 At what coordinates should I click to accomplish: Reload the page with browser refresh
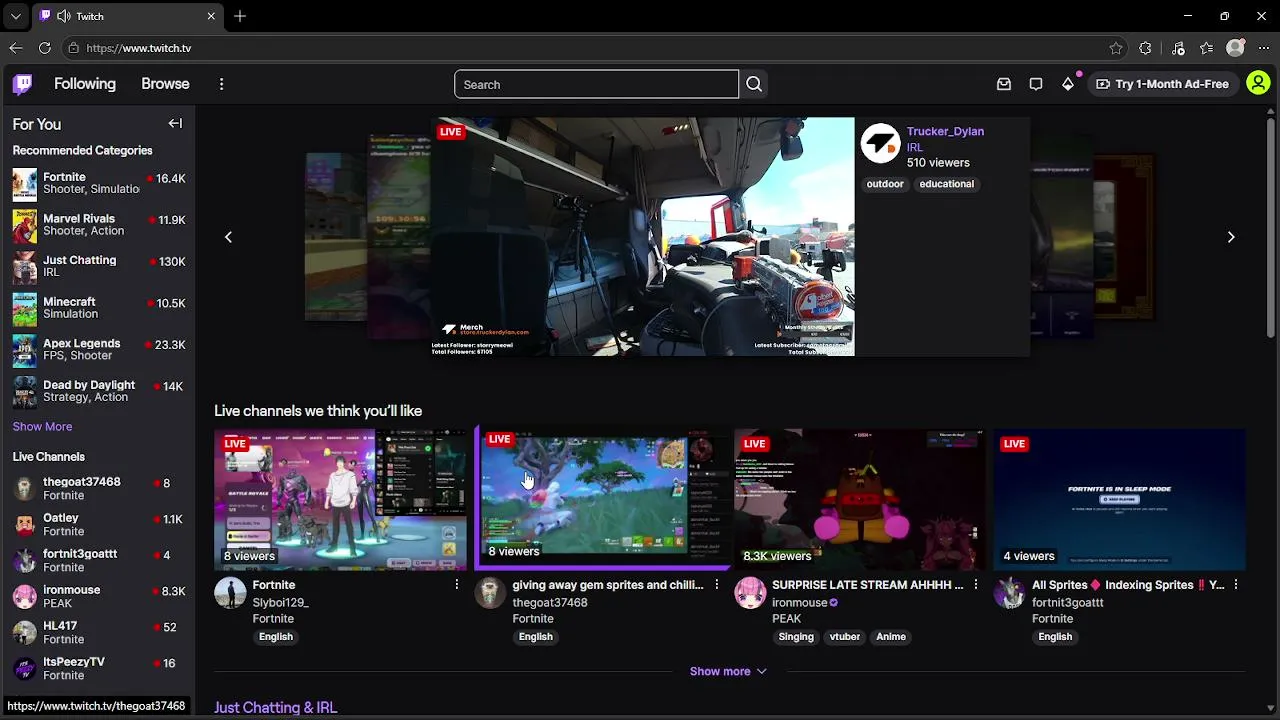tap(45, 48)
